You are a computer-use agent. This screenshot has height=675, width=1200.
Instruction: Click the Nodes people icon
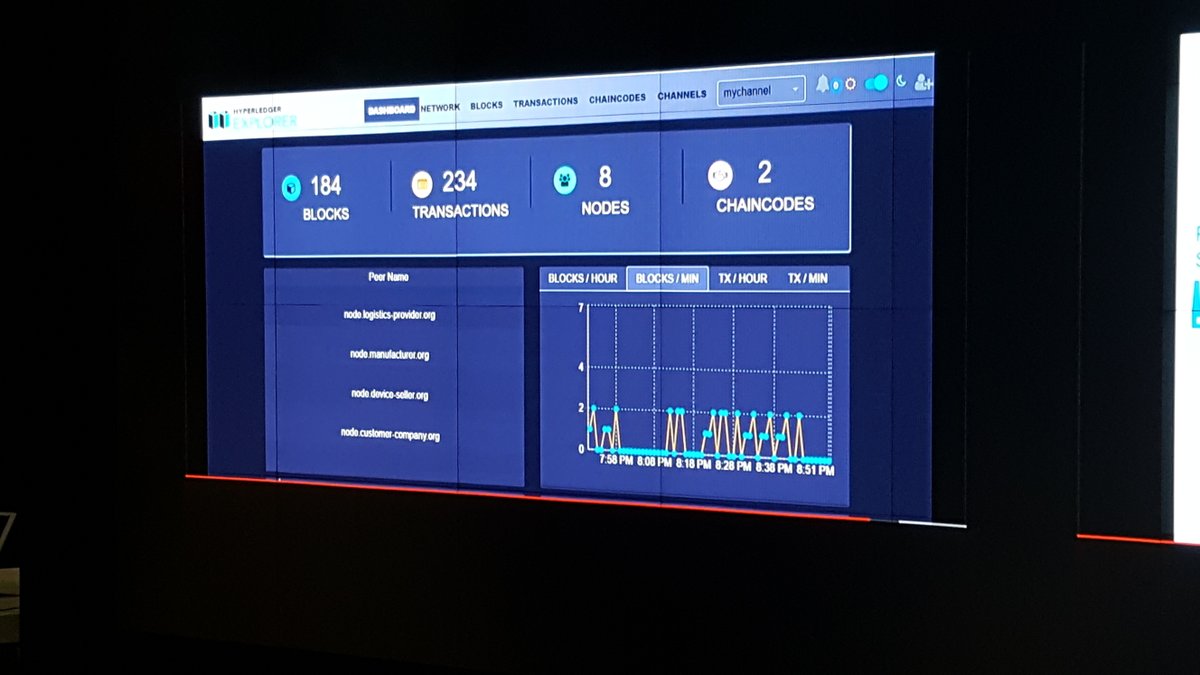pos(565,180)
